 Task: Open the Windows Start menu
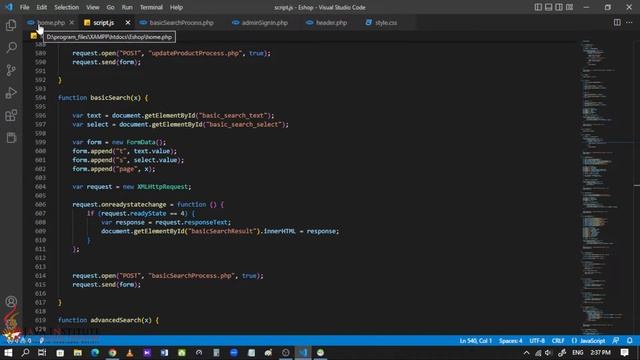(x=8, y=353)
